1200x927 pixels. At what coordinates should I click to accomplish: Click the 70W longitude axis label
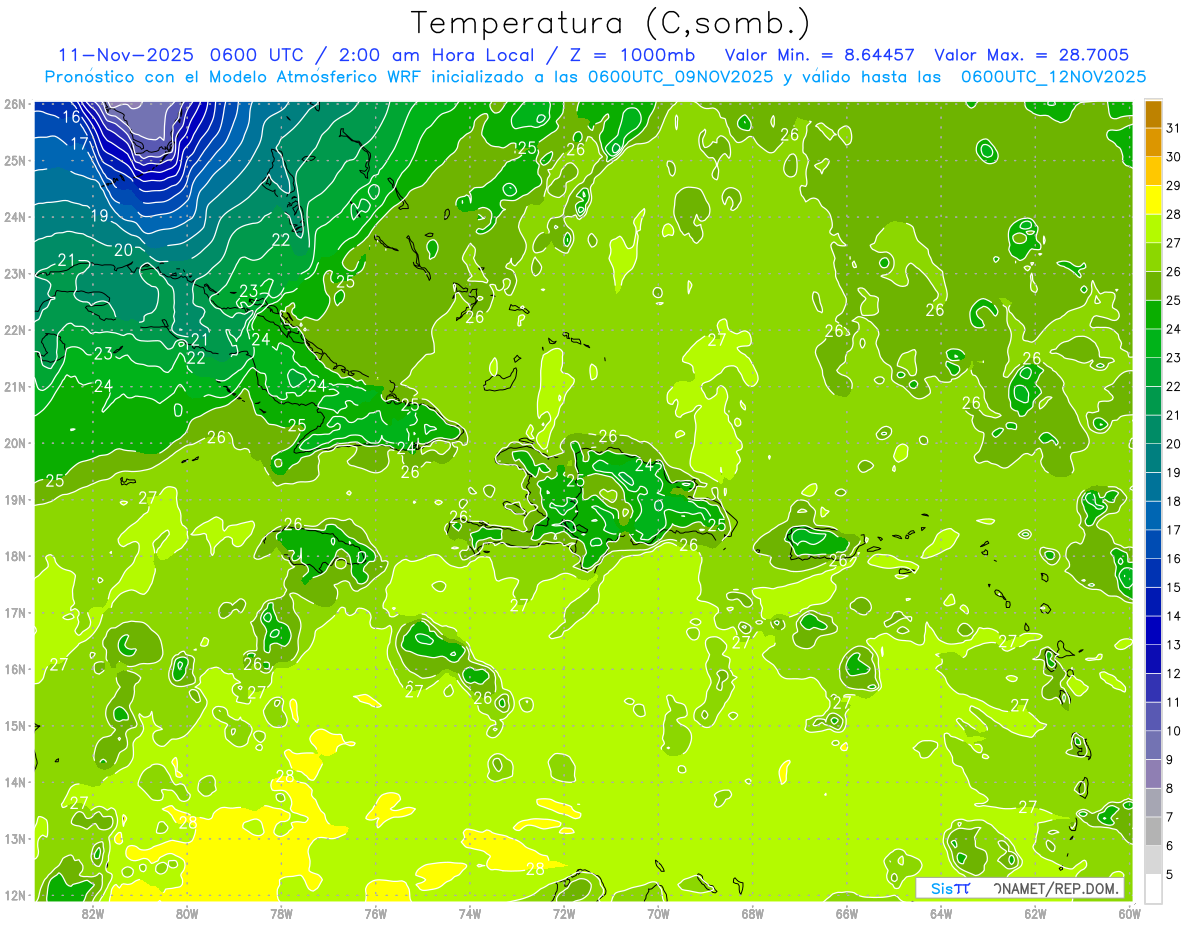(x=658, y=913)
